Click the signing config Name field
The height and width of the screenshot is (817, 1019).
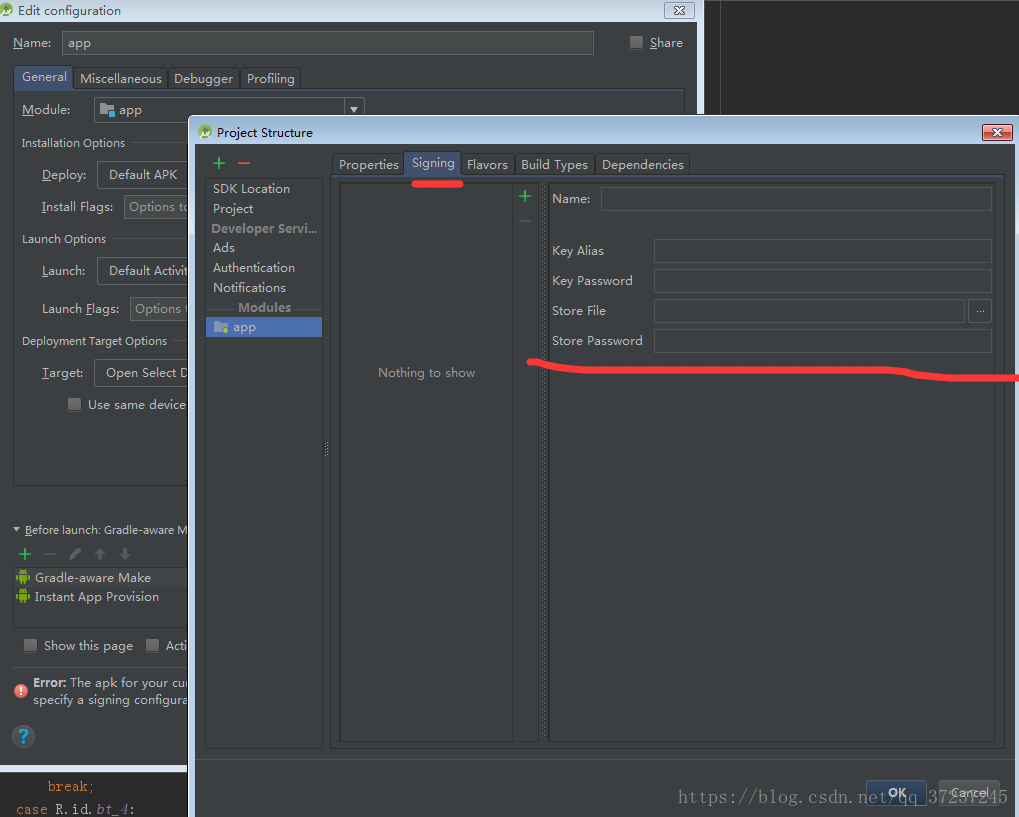[796, 199]
